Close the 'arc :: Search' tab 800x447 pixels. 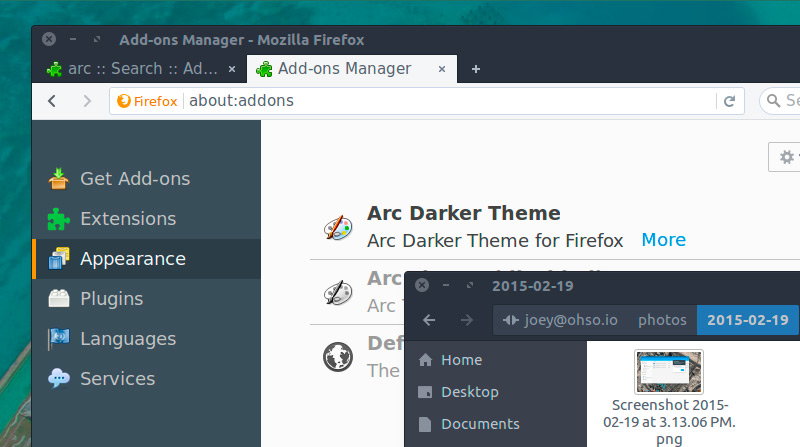coord(232,69)
